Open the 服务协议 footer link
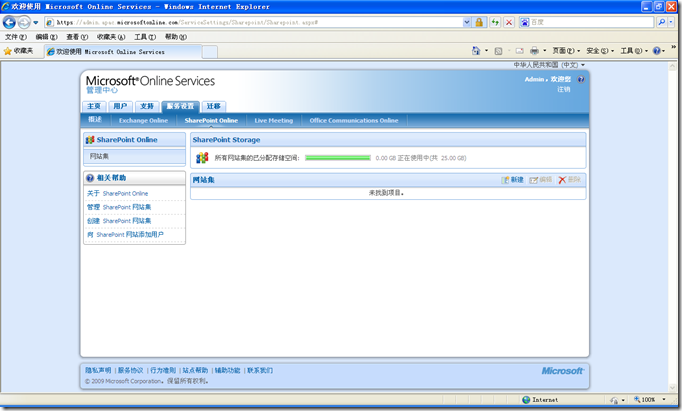Image resolution: width=682 pixels, height=411 pixels. coord(130,371)
